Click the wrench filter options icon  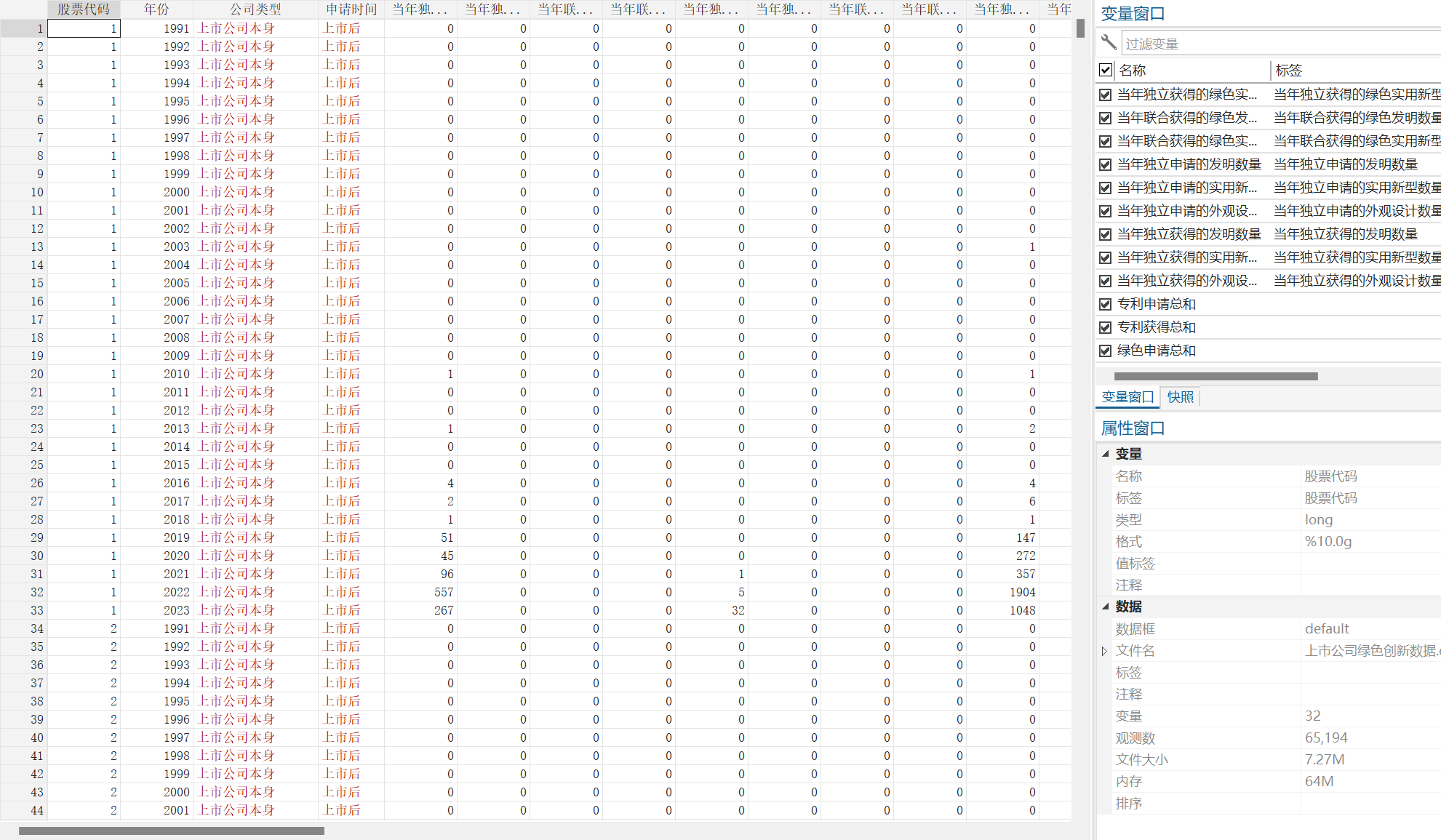(1109, 43)
